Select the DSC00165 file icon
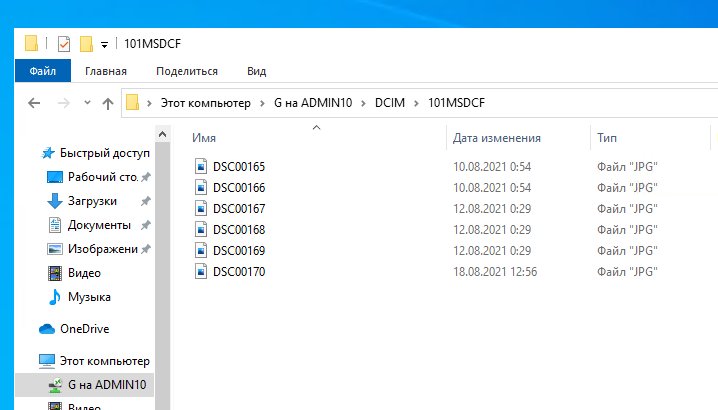Image resolution: width=718 pixels, height=410 pixels. (x=201, y=166)
